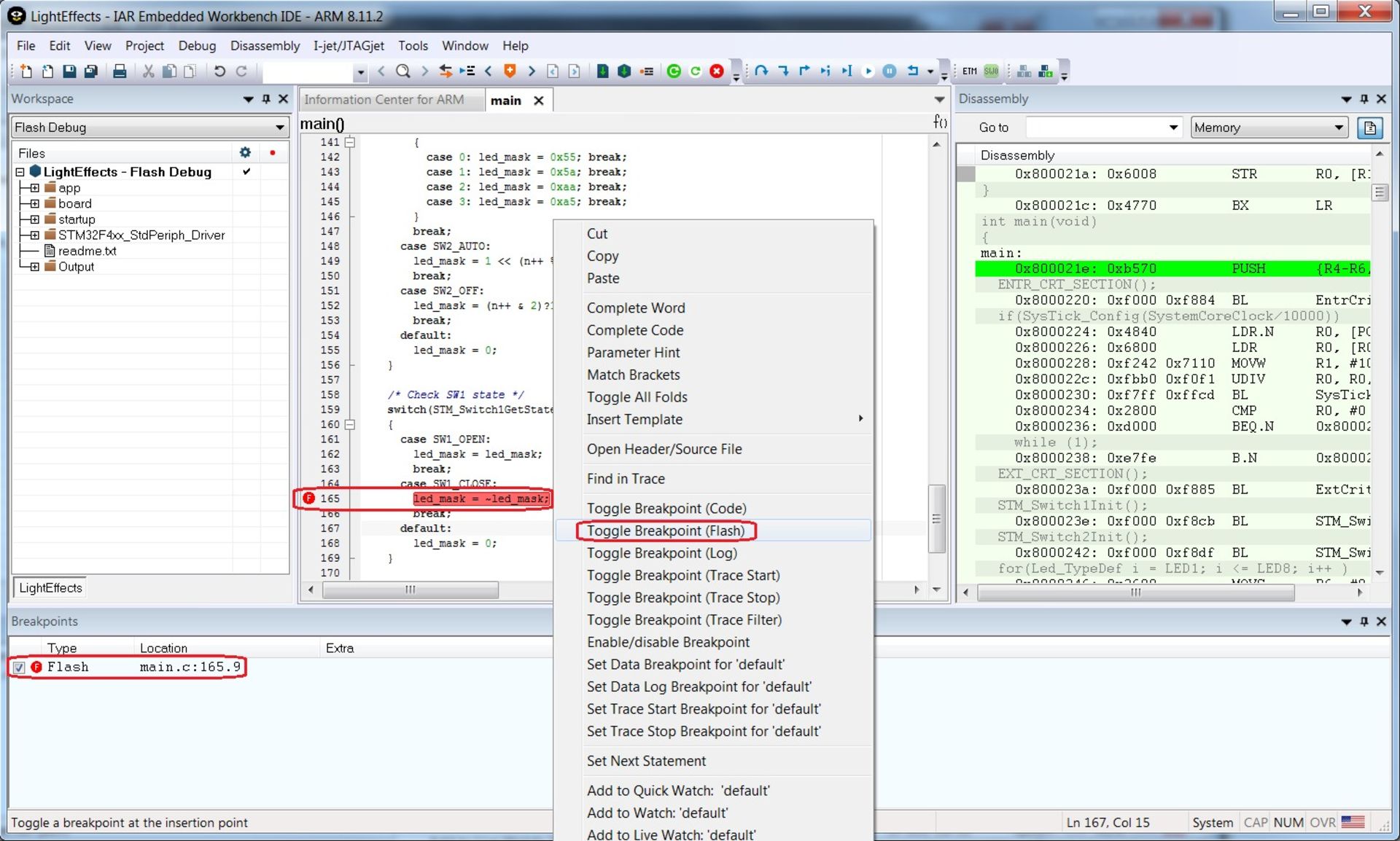
Task: Click the Replace arrows icon
Action: tap(446, 71)
